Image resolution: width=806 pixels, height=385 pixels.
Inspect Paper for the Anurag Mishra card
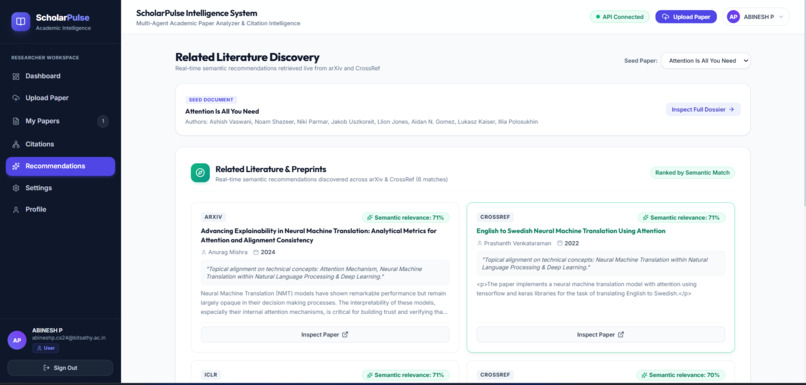coord(325,335)
